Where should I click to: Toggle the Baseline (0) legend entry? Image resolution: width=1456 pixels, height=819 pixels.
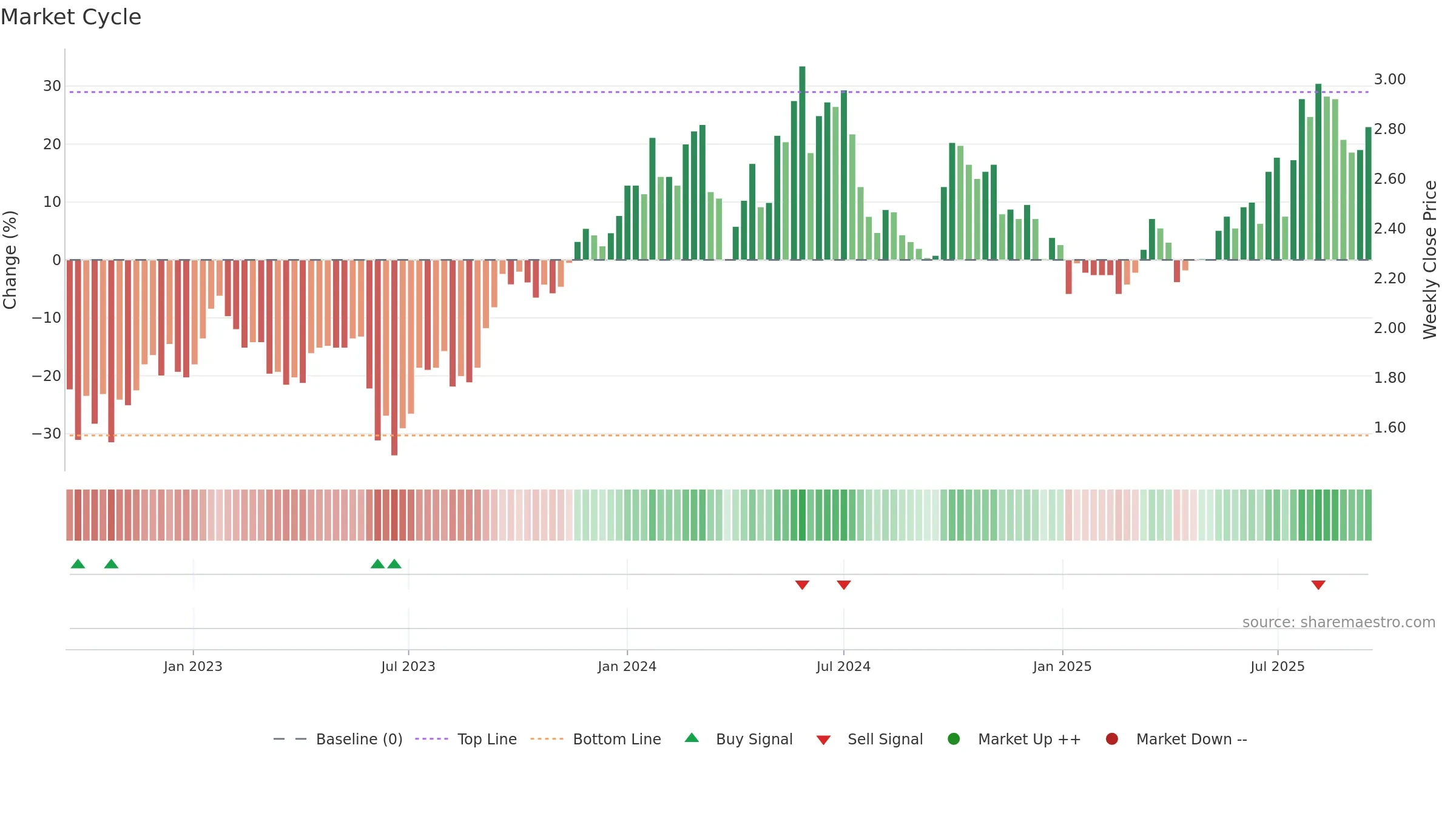(338, 739)
